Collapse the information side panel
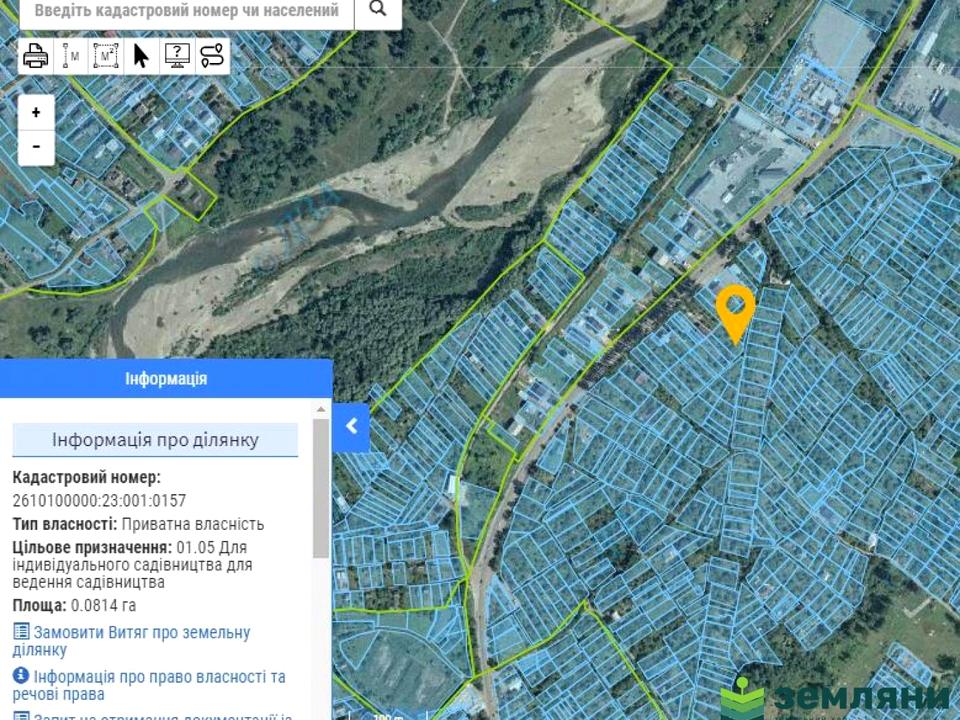Viewport: 960px width, 720px height. pyautogui.click(x=351, y=426)
